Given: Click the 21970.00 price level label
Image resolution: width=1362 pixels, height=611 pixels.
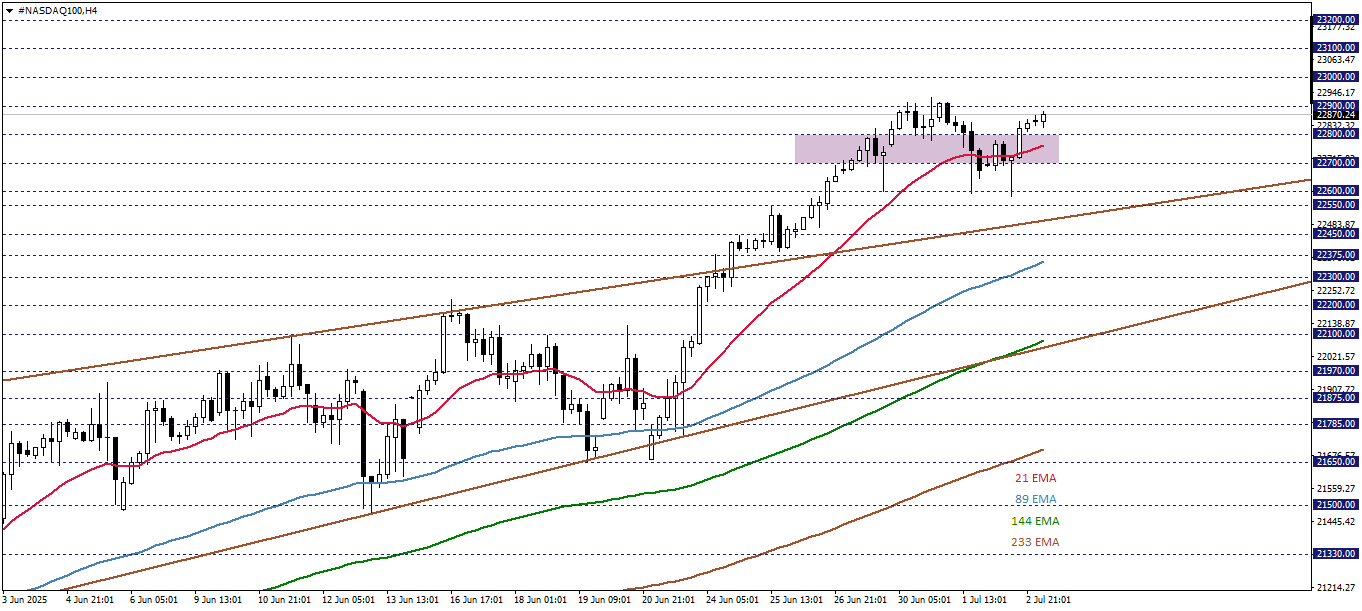Looking at the screenshot, I should tap(1336, 371).
